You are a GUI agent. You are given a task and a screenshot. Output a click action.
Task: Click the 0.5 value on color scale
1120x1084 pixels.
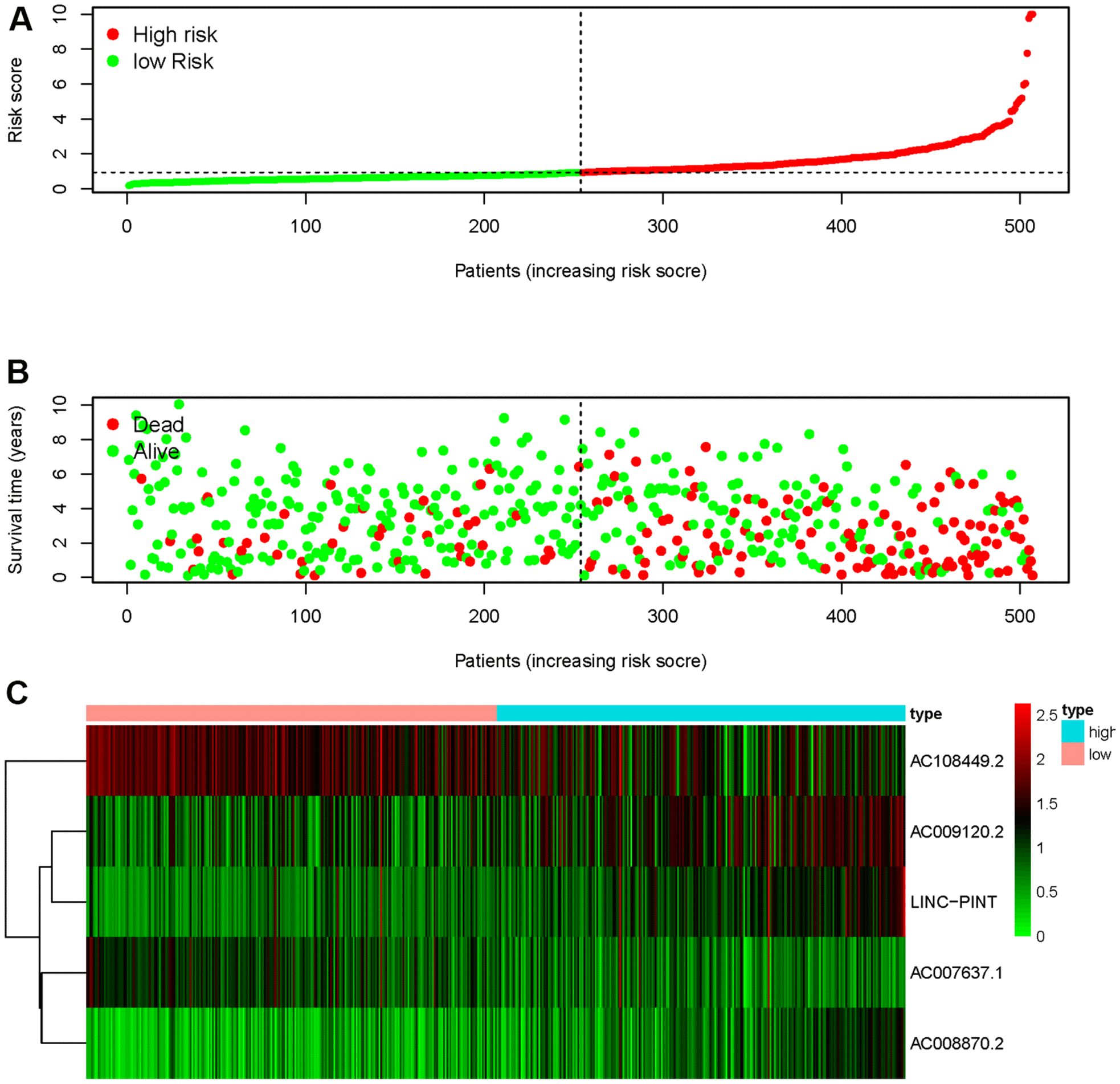[1047, 892]
